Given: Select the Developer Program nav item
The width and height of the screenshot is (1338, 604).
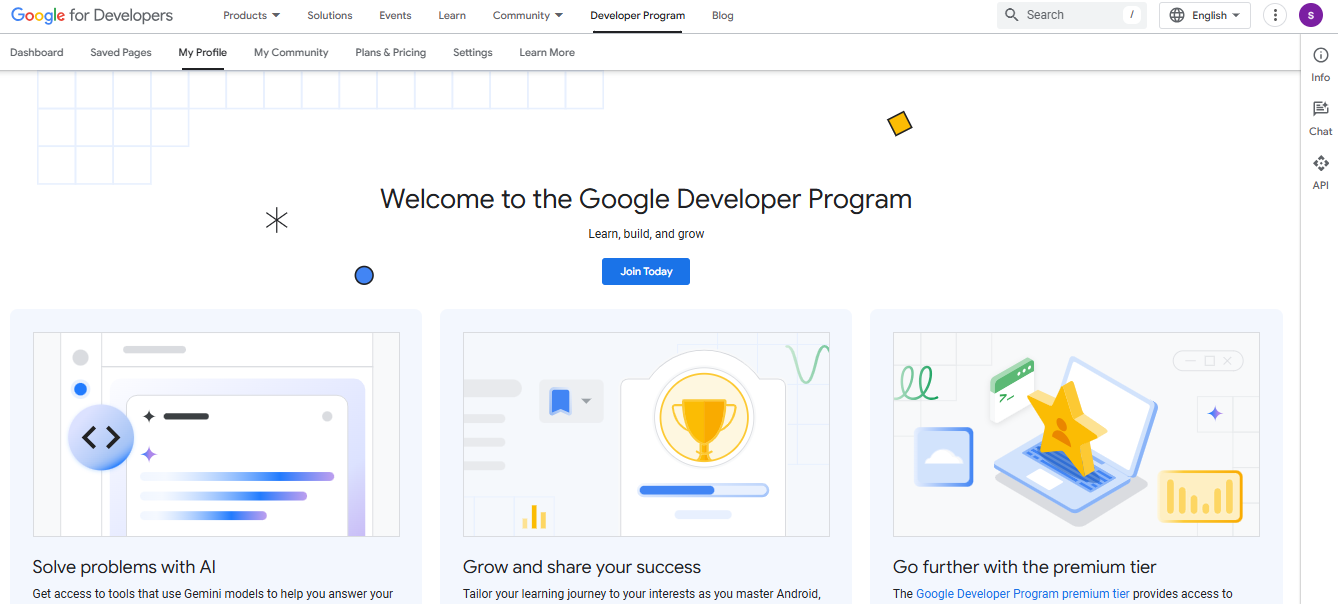Looking at the screenshot, I should 638,15.
